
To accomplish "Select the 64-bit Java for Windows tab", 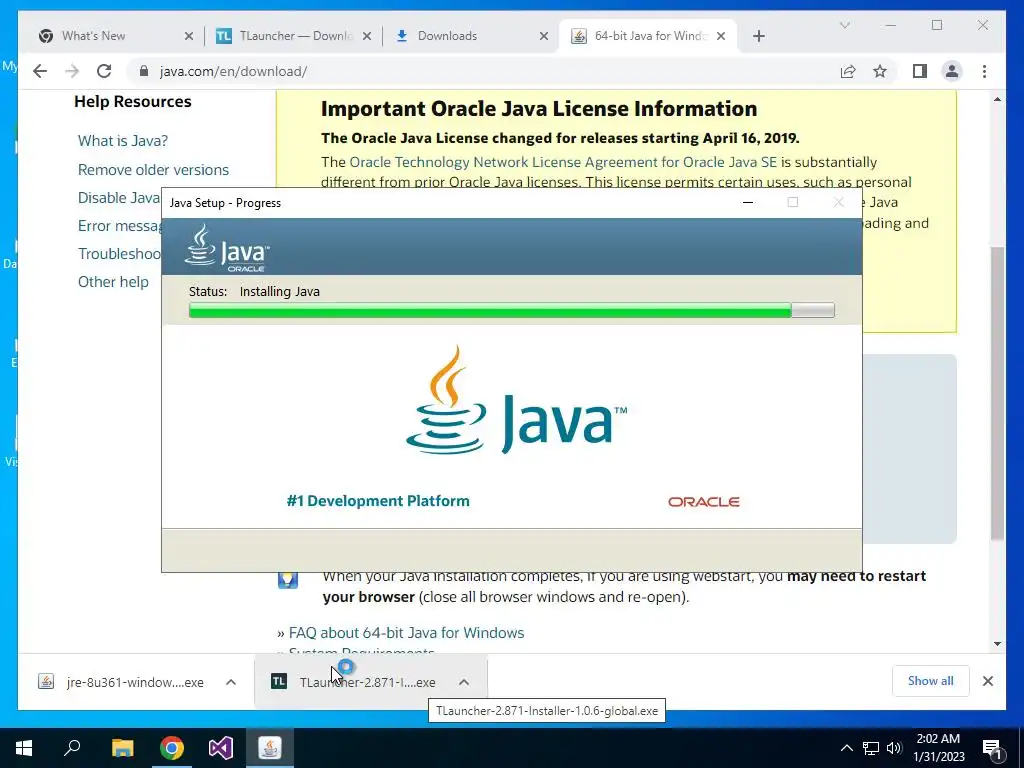I will click(650, 36).
